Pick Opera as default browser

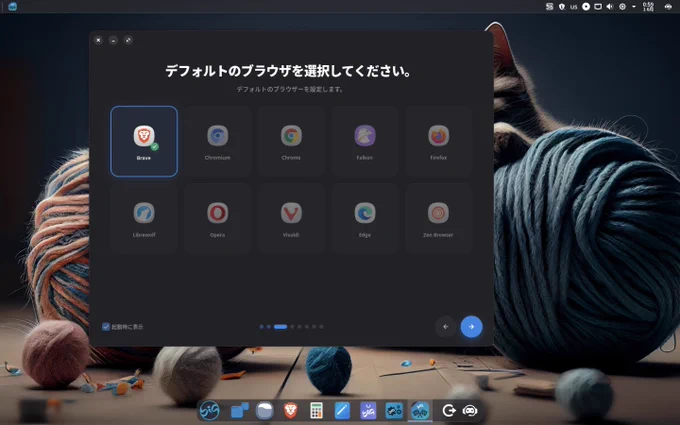217,218
